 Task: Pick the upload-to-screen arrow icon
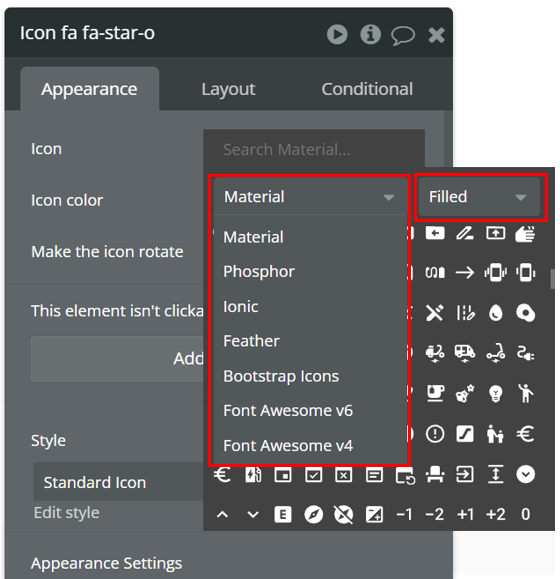click(x=495, y=233)
